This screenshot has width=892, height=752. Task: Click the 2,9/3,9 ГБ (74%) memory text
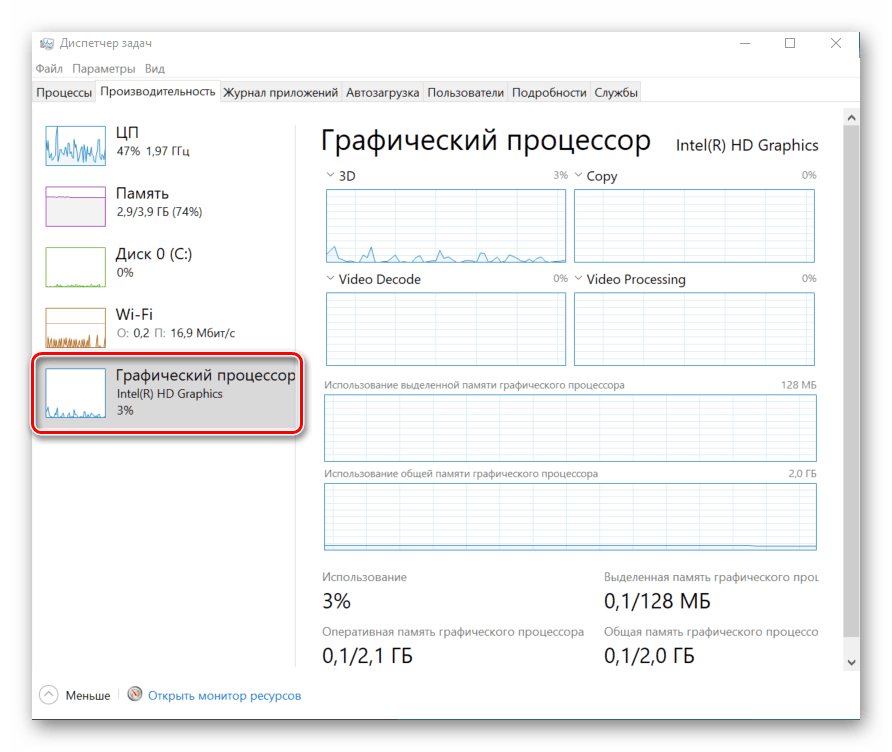(x=159, y=212)
